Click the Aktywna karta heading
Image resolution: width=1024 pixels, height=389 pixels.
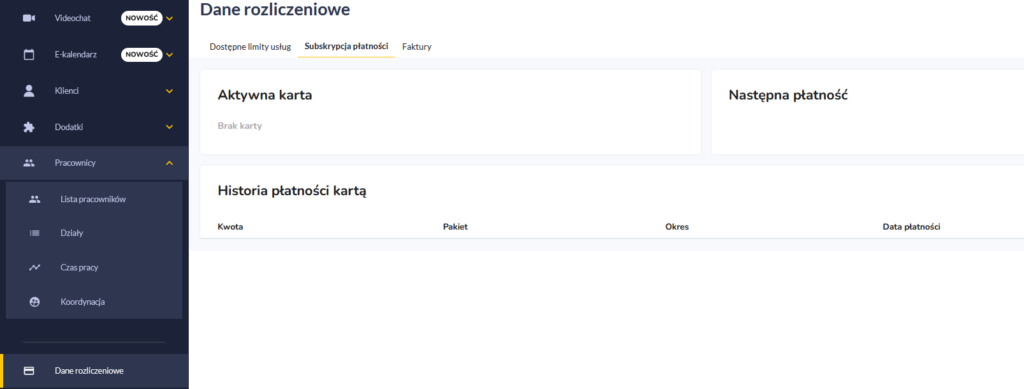[x=264, y=95]
